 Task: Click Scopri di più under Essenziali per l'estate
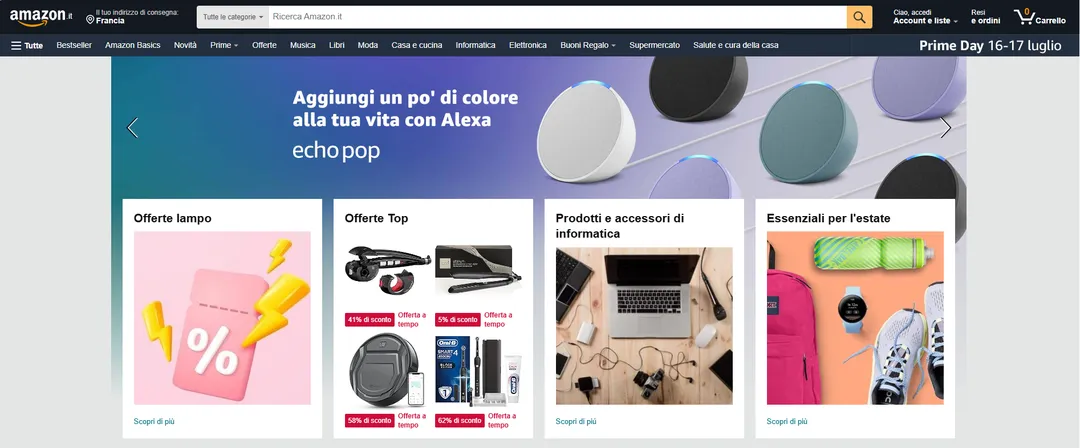(787, 421)
